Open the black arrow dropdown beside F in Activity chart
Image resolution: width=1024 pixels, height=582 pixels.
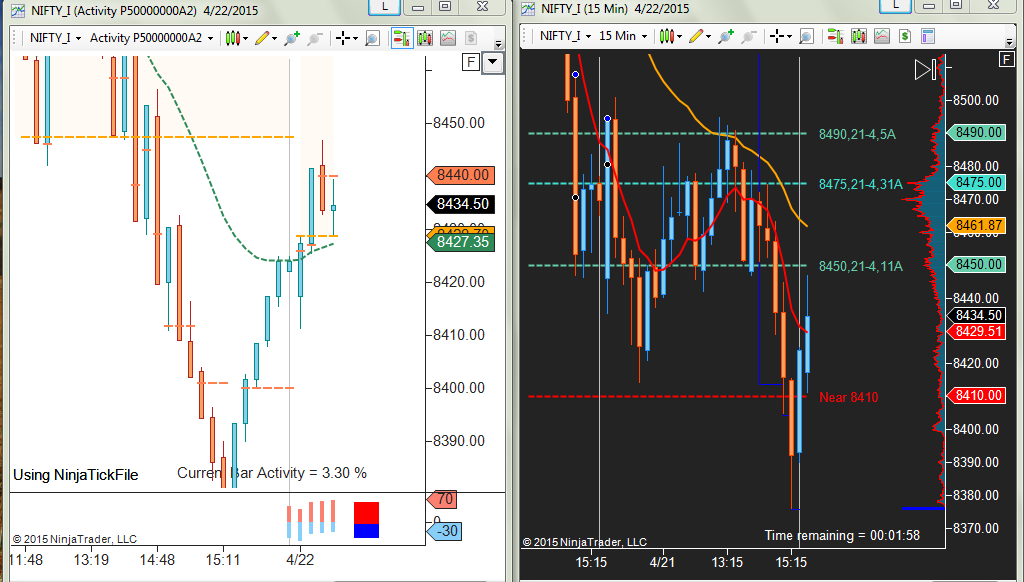click(493, 63)
